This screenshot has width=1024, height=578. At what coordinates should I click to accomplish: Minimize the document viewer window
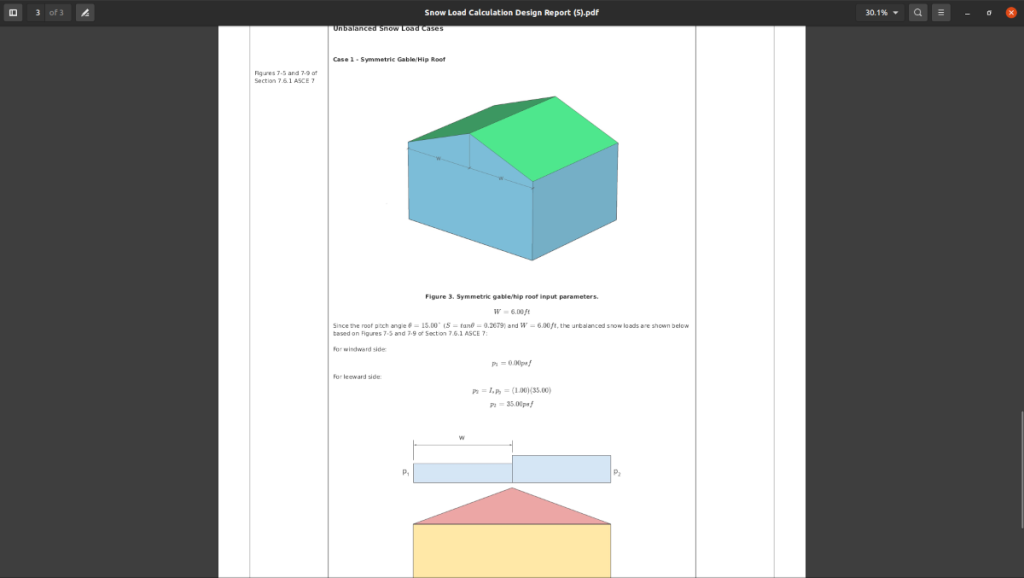tap(967, 12)
